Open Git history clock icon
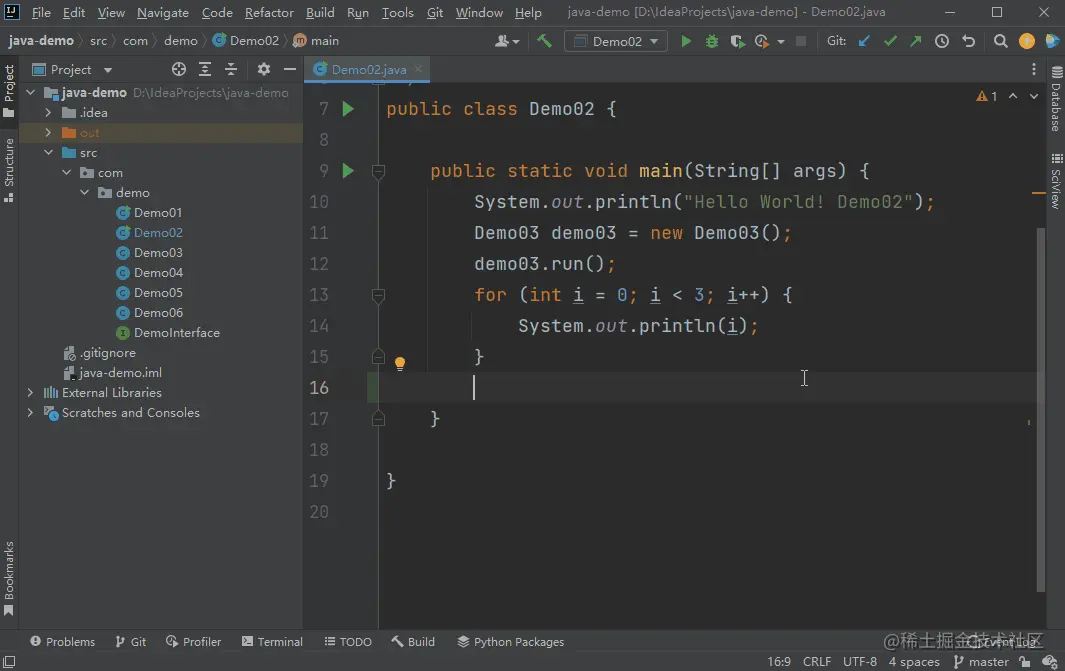This screenshot has height=671, width=1065. [x=942, y=41]
